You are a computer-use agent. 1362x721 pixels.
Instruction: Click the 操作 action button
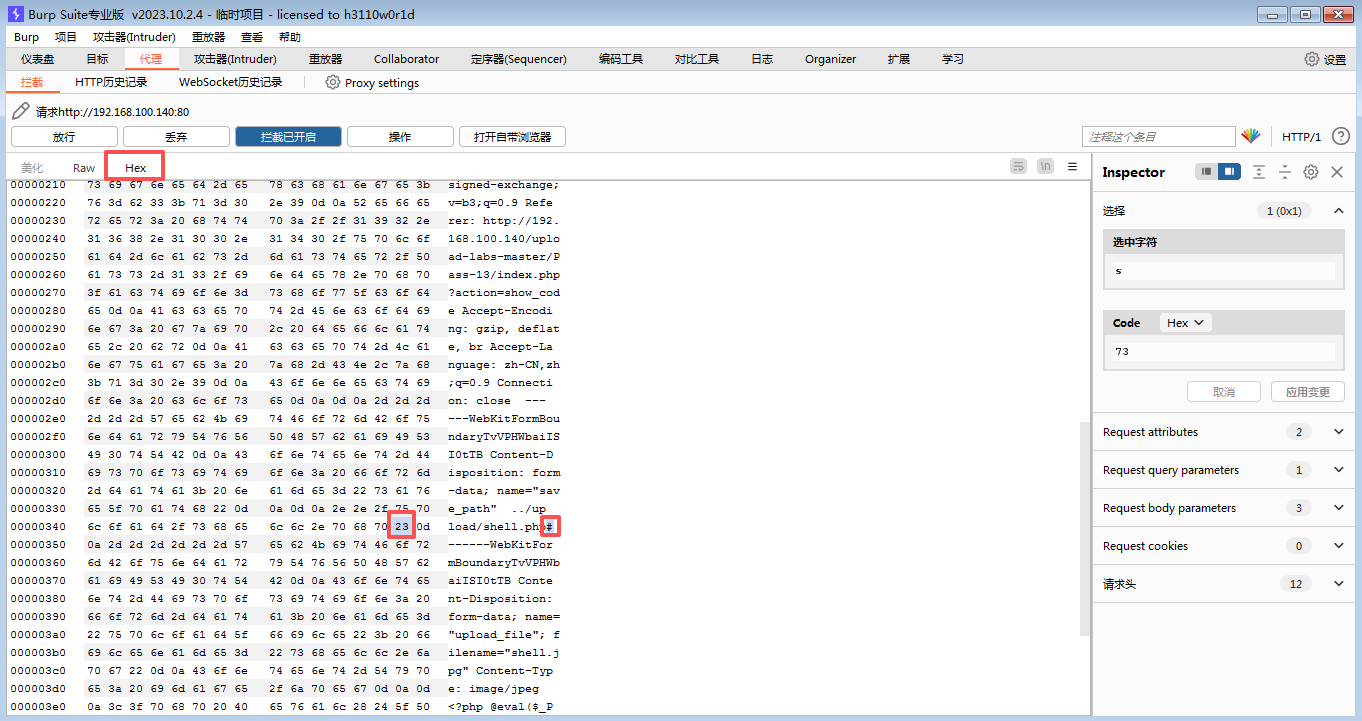pyautogui.click(x=400, y=137)
